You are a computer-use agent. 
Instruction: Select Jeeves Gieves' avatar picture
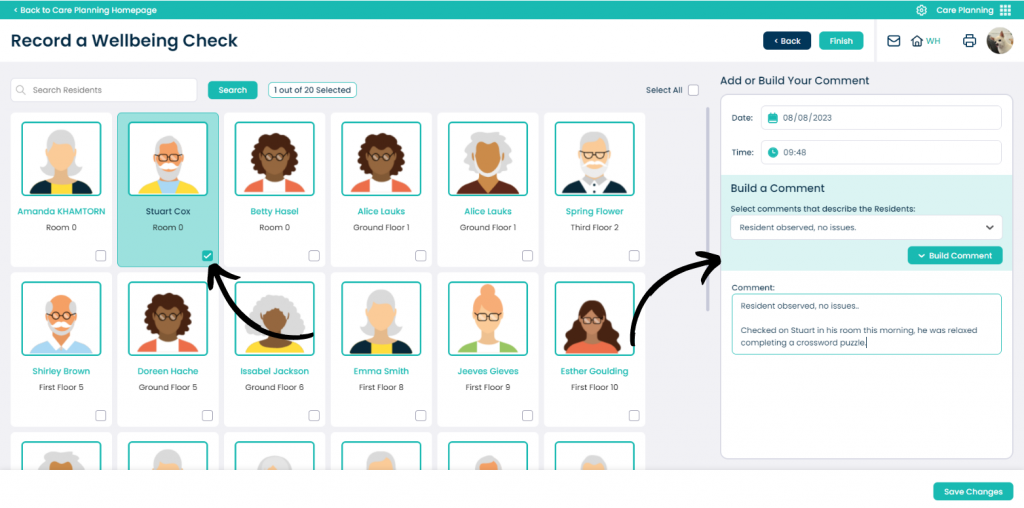[488, 319]
